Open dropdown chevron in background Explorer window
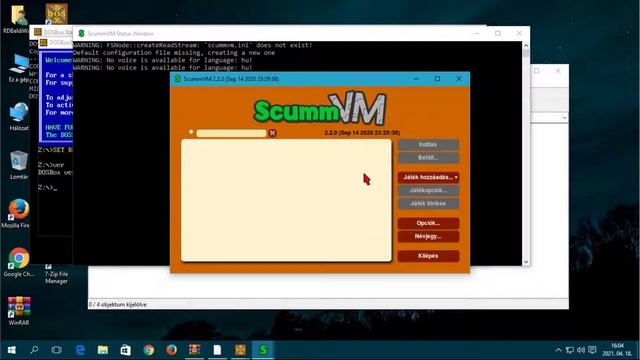Viewport: 640px width, 360px height. pyautogui.click(x=564, y=118)
